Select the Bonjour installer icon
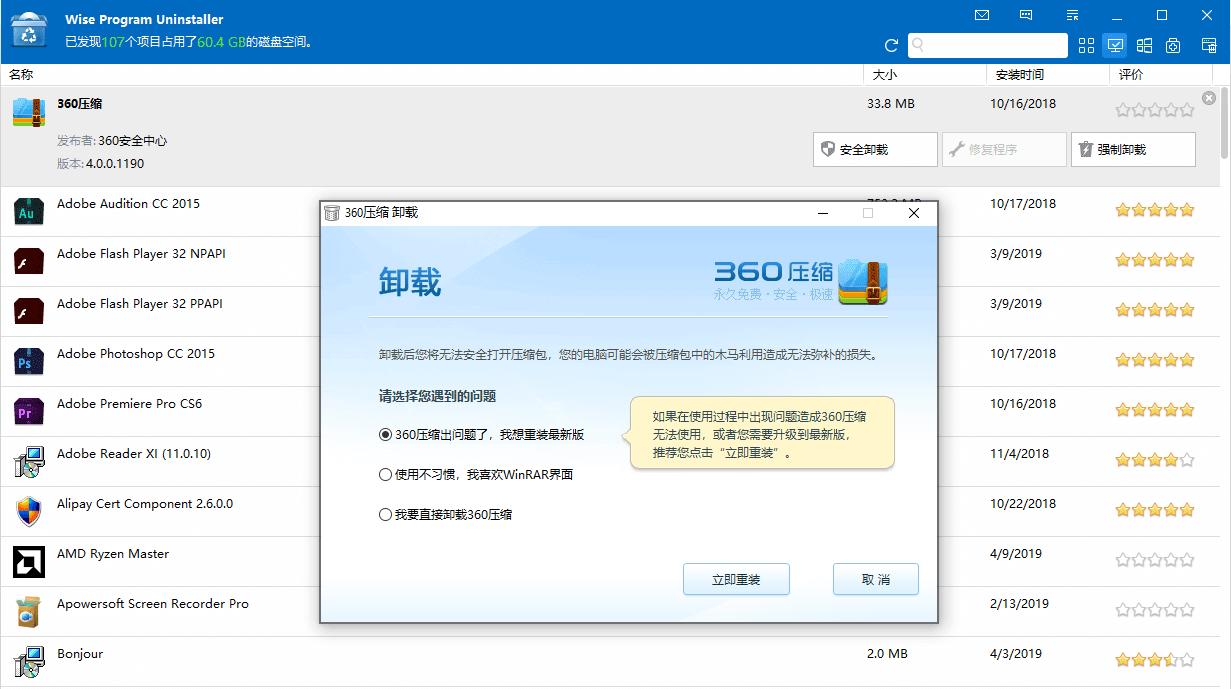 click(x=29, y=662)
